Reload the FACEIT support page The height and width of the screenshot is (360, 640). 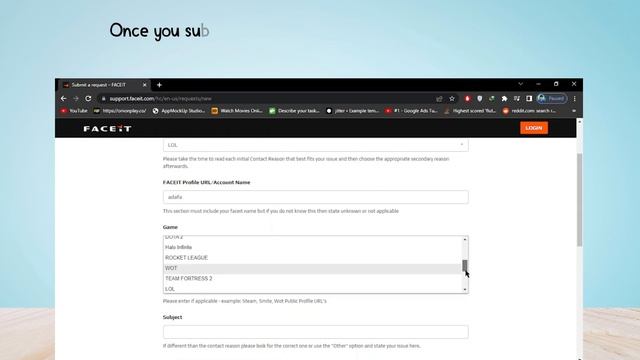click(88, 98)
